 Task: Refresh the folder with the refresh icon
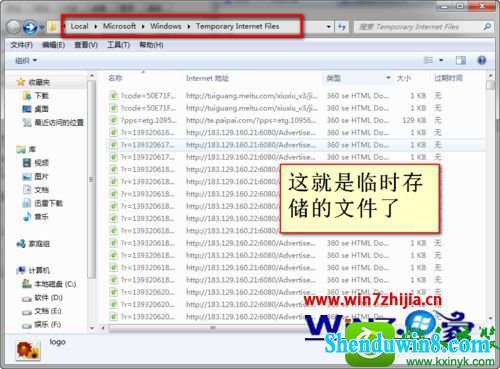(342, 27)
